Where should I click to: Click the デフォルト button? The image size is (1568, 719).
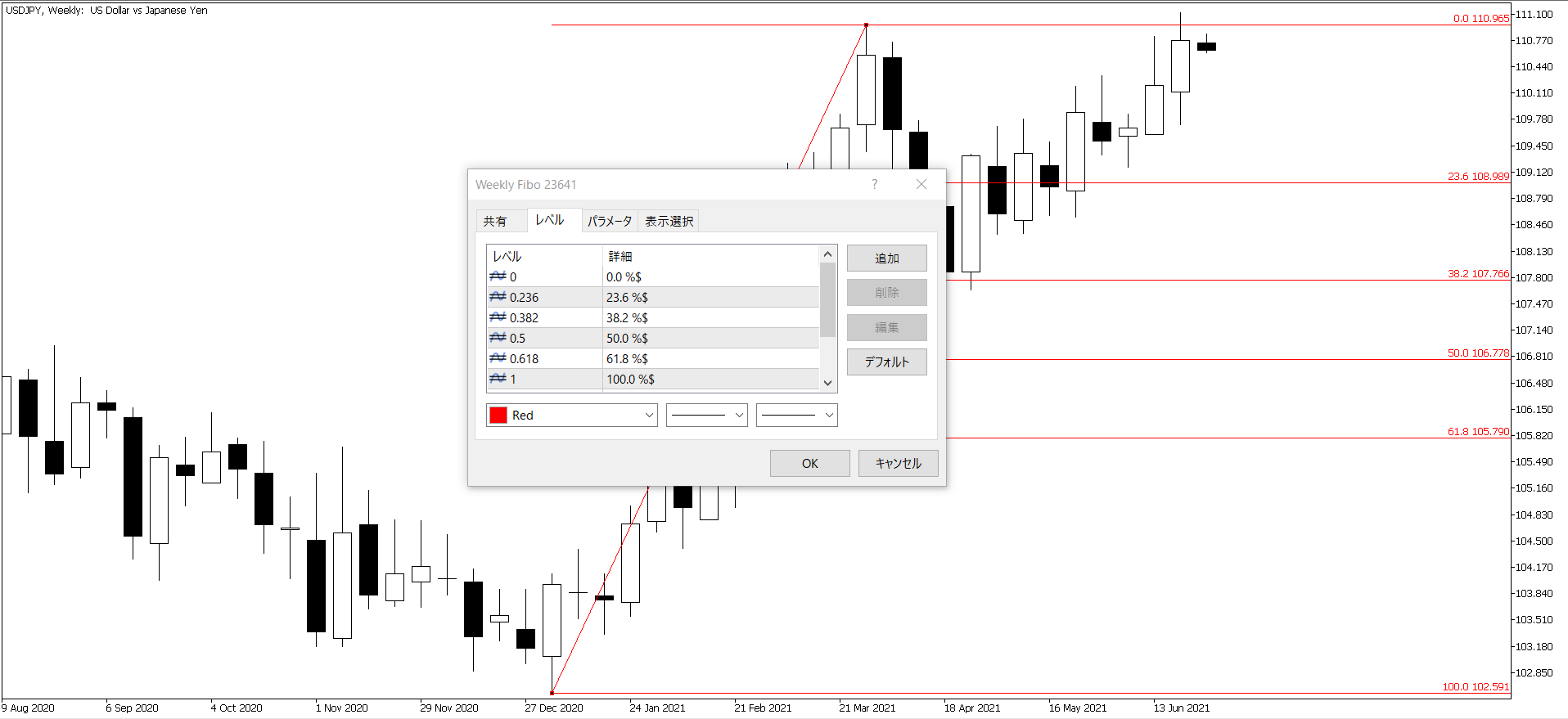(x=887, y=362)
